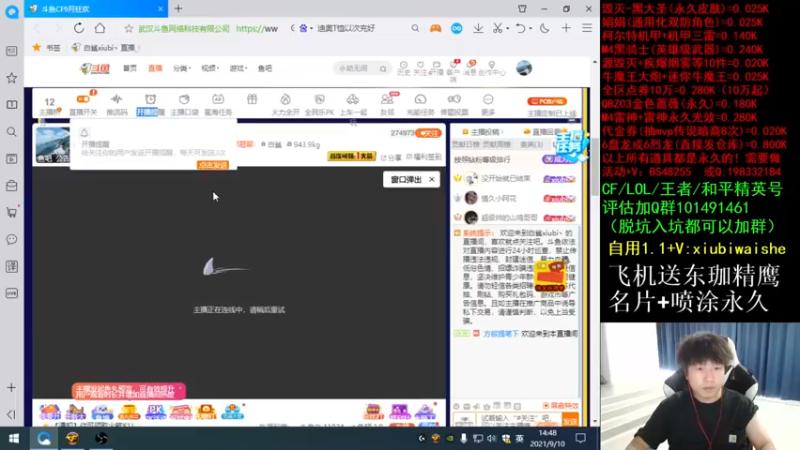800x450 pixels.
Task: Click the 窗口弹出 popout button
Action: (x=406, y=180)
